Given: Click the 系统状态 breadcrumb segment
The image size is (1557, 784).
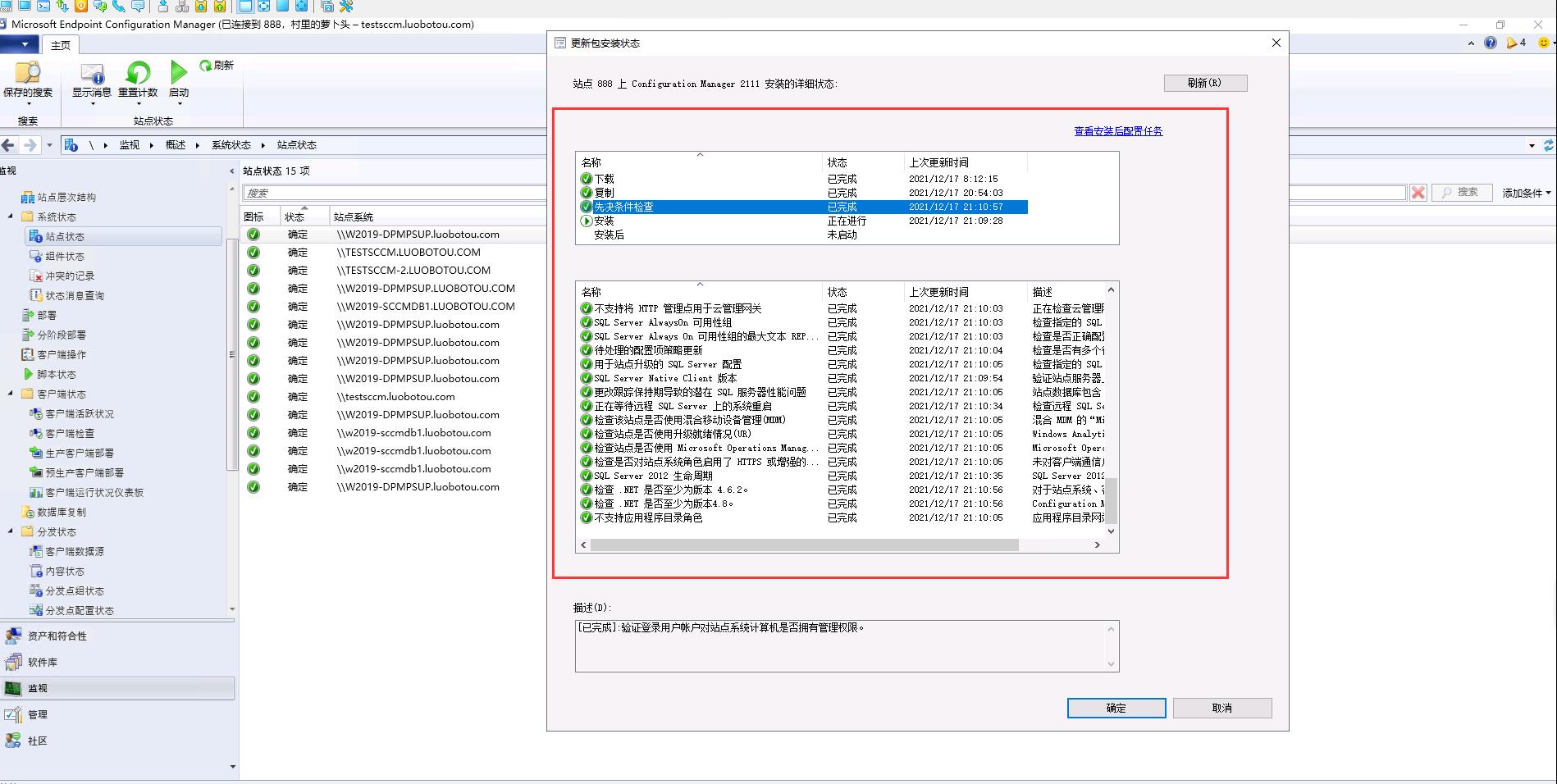Looking at the screenshot, I should coord(231,145).
